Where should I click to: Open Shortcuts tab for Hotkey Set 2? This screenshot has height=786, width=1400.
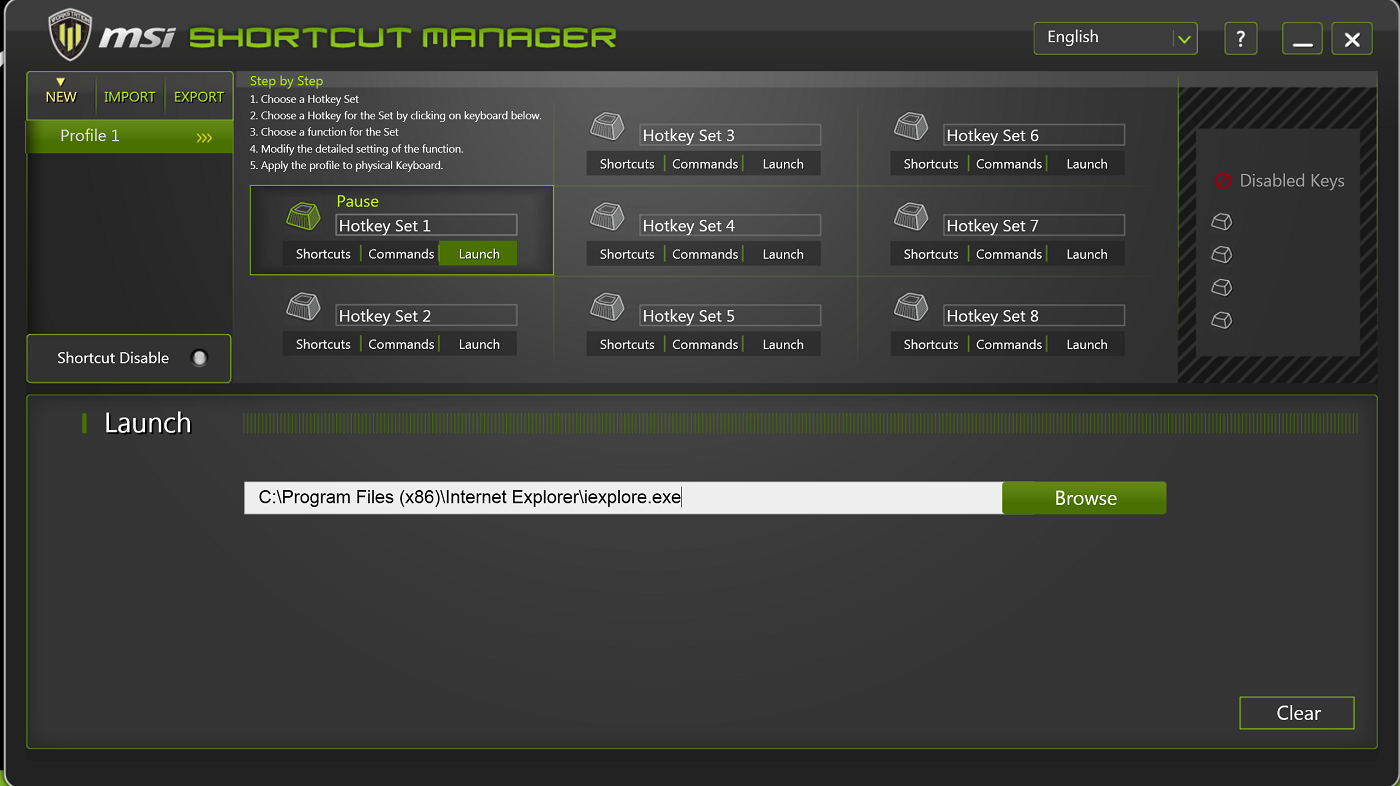(323, 344)
